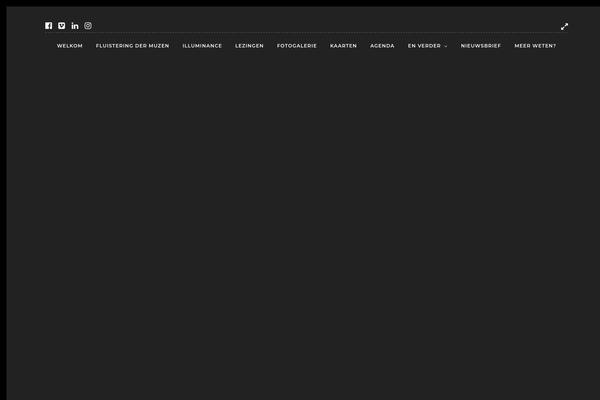The width and height of the screenshot is (600, 400).
Task: Open the Instagram social icon
Action: 88,26
